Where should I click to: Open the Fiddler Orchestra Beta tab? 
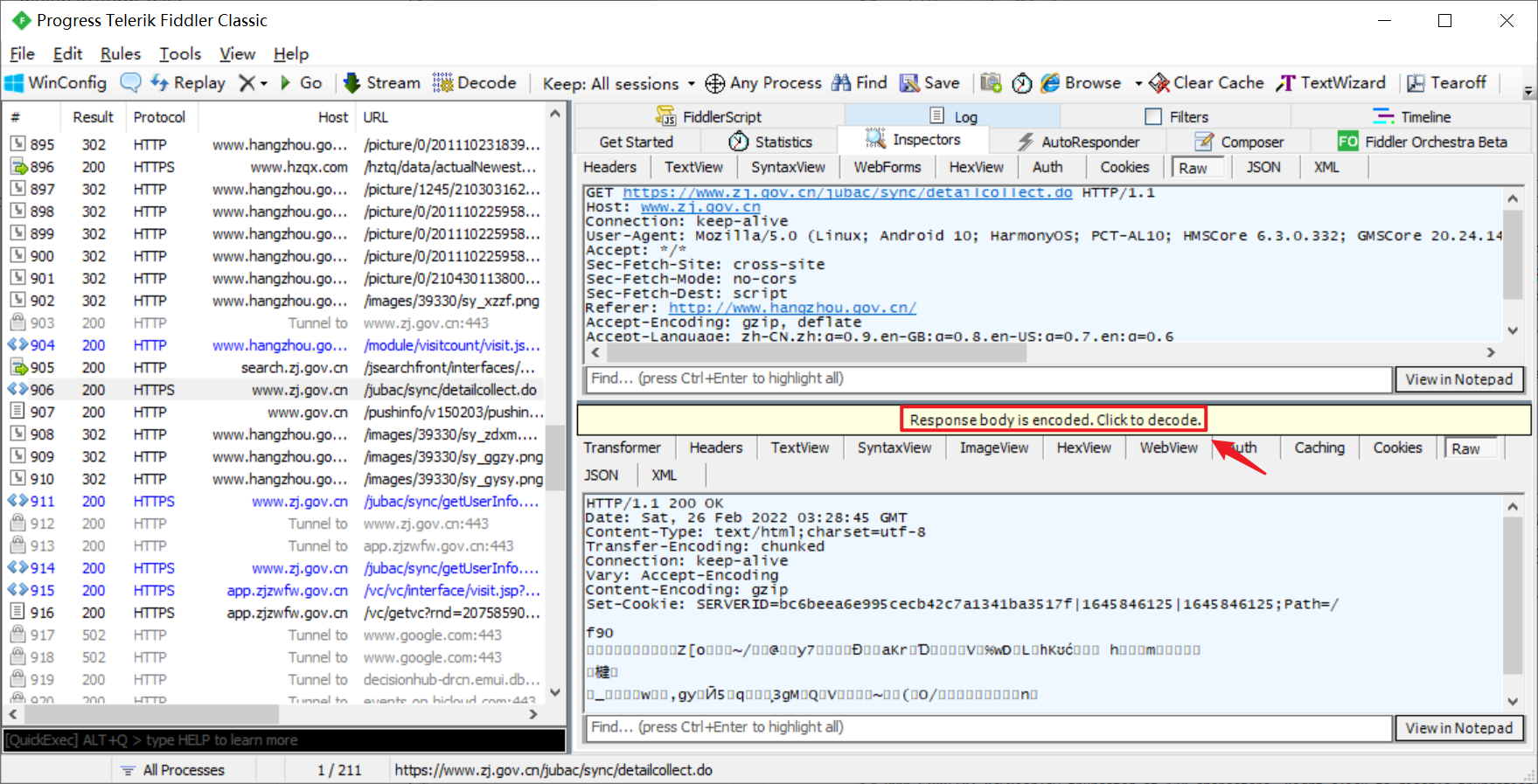(1423, 142)
